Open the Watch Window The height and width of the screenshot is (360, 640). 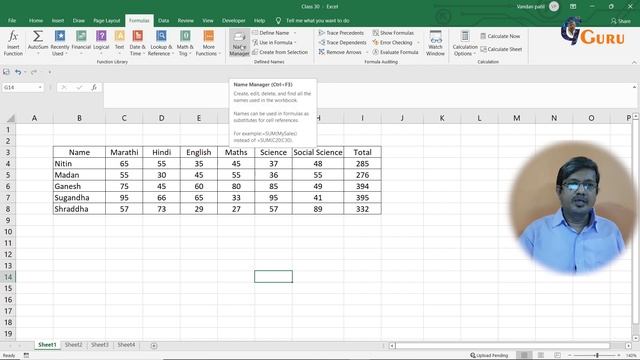pyautogui.click(x=435, y=43)
